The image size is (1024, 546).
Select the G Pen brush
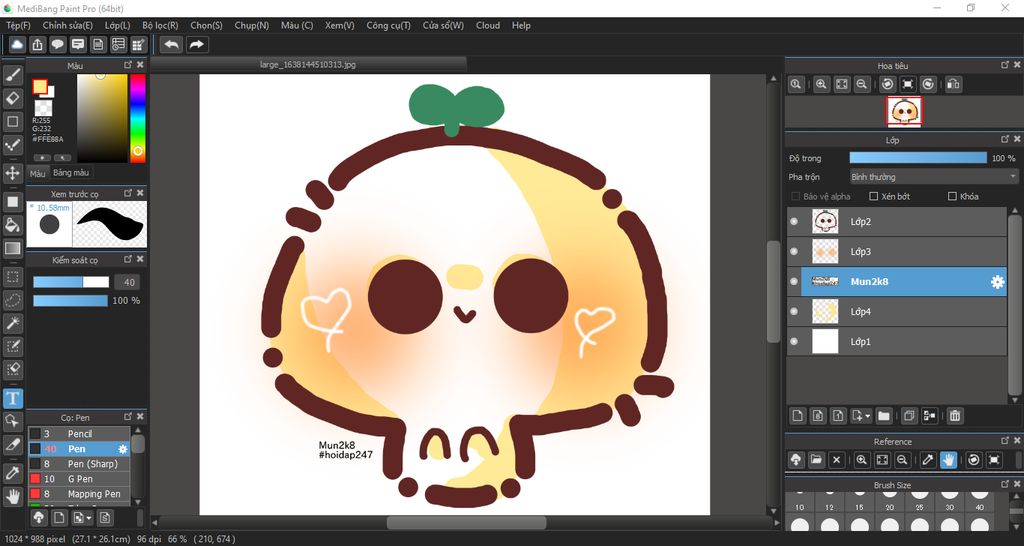tap(79, 479)
